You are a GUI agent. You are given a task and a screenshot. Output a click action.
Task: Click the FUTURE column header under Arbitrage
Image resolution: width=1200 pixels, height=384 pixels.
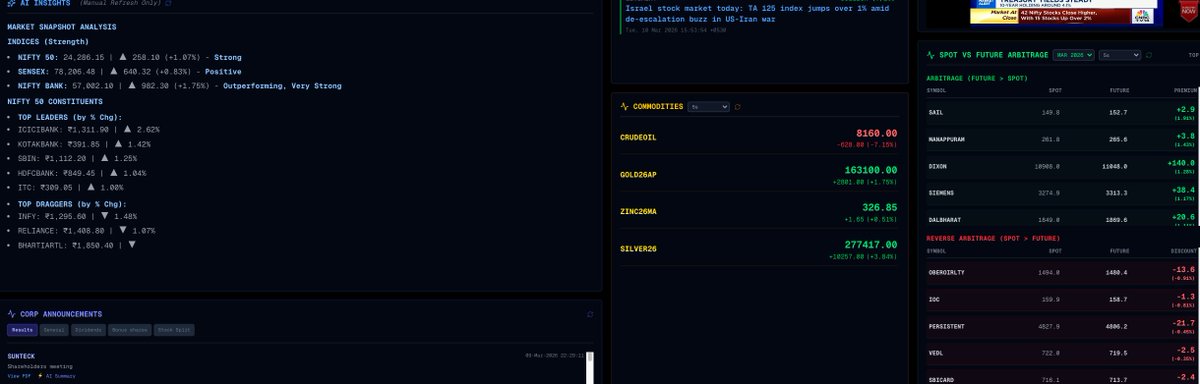tap(1119, 90)
